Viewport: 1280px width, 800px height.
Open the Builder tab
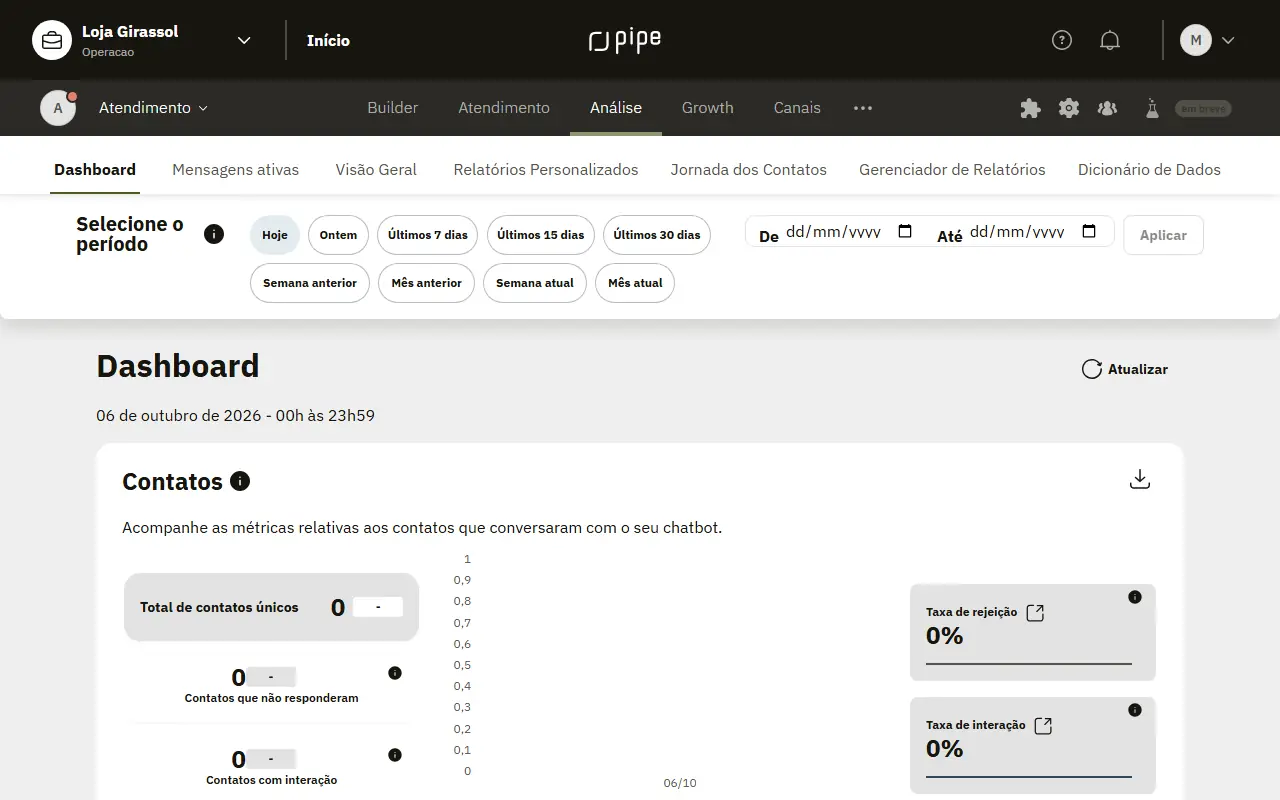pyautogui.click(x=393, y=108)
